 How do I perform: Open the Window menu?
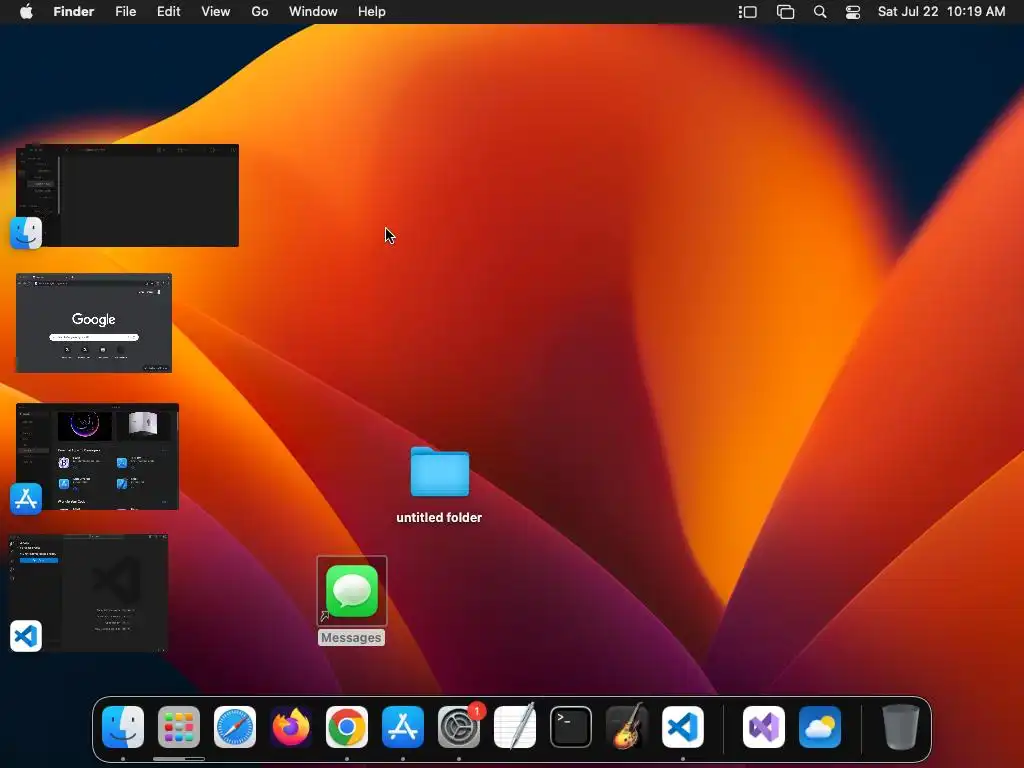[x=313, y=12]
